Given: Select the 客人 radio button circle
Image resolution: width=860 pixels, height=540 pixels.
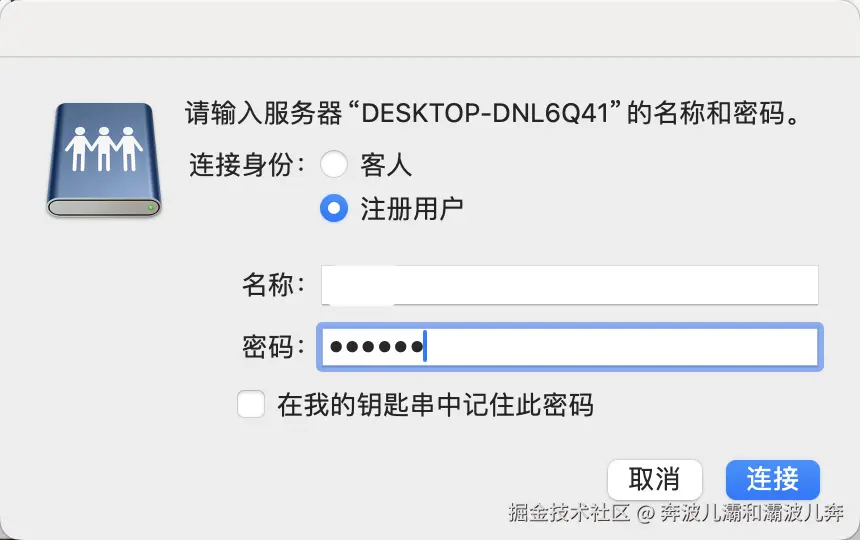Looking at the screenshot, I should [333, 164].
